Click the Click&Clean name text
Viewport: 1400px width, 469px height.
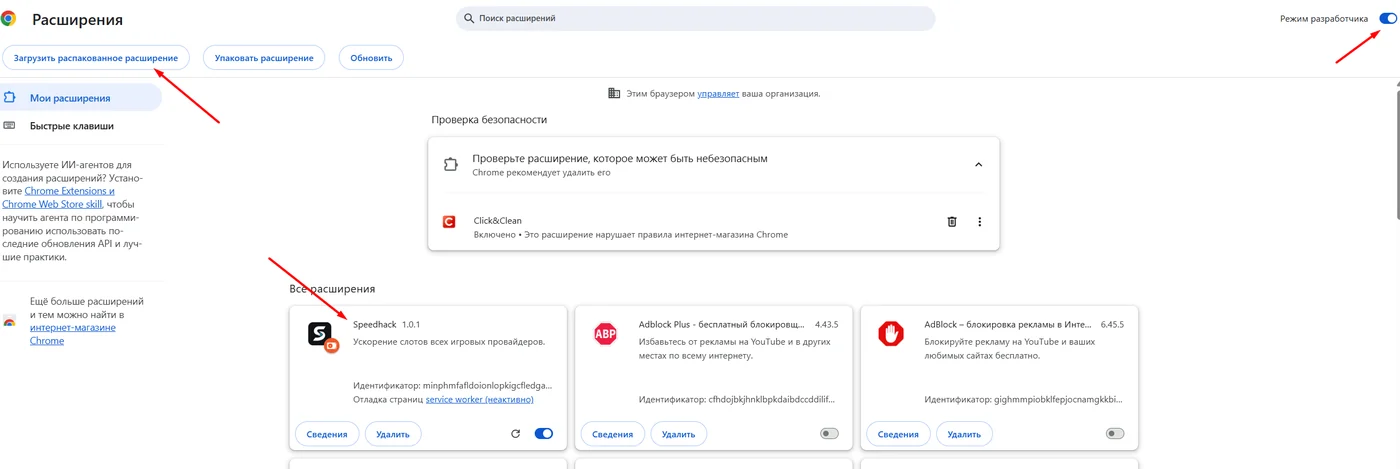point(498,221)
